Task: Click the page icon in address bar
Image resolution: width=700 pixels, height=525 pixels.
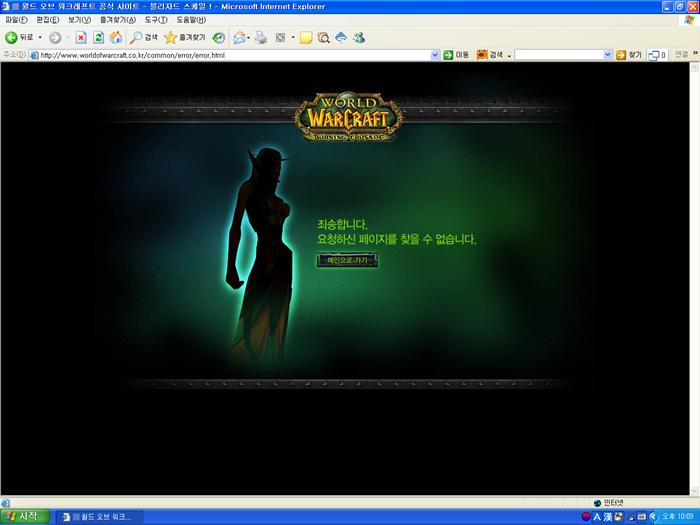Action: (x=34, y=55)
